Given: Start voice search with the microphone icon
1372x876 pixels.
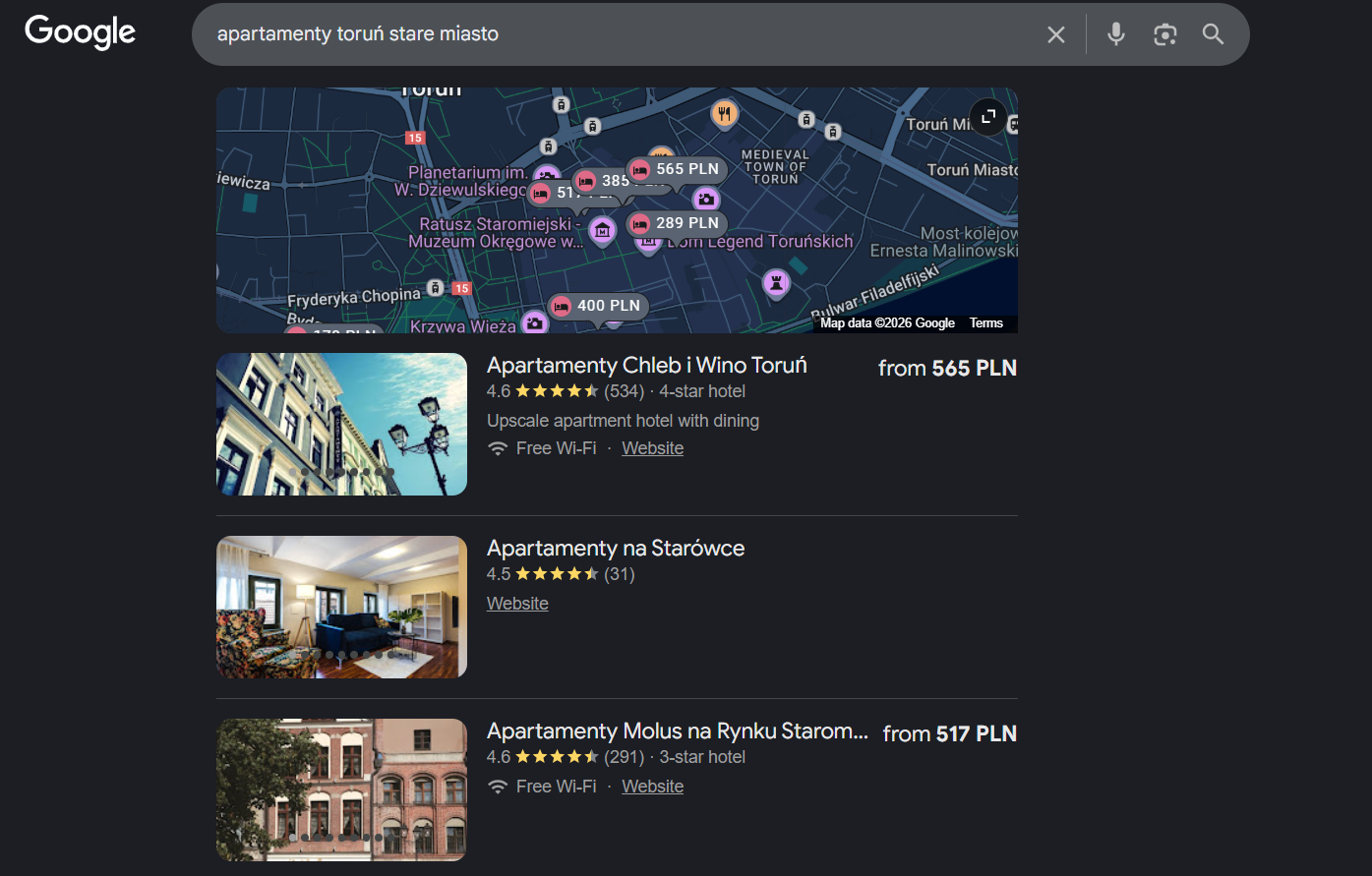Looking at the screenshot, I should pyautogui.click(x=1115, y=34).
